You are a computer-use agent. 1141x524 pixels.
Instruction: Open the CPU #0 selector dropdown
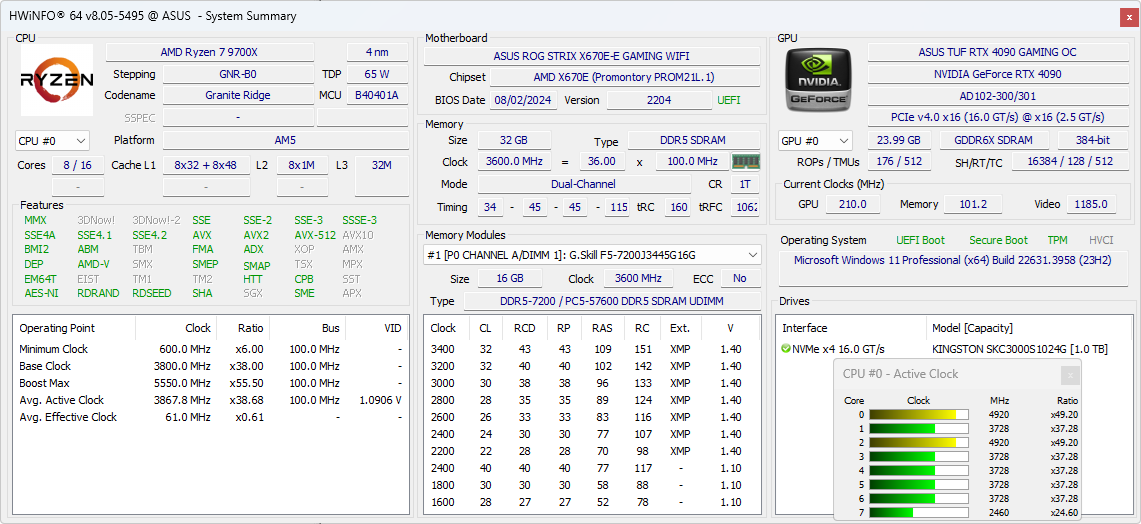(x=52, y=140)
